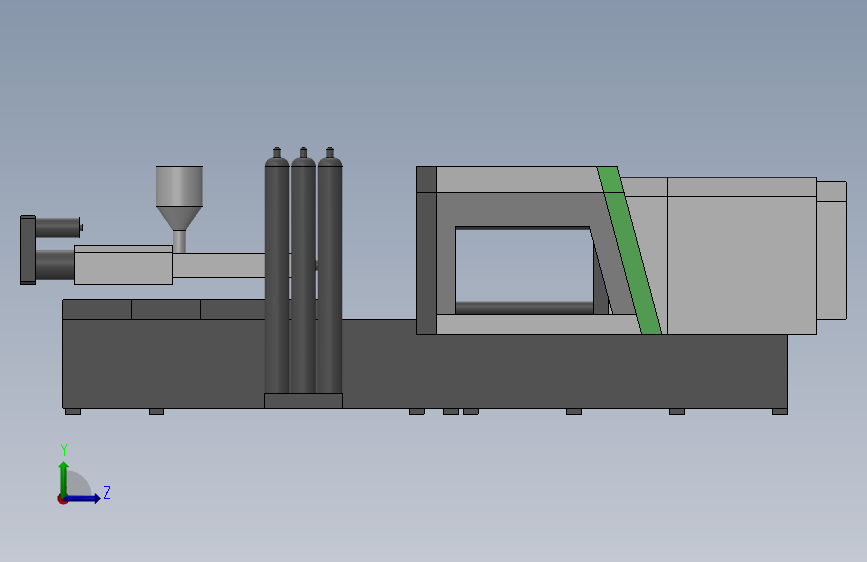The image size is (867, 562).
Task: Select the upper dark hydraulic cylinder at left
Action: 58,227
